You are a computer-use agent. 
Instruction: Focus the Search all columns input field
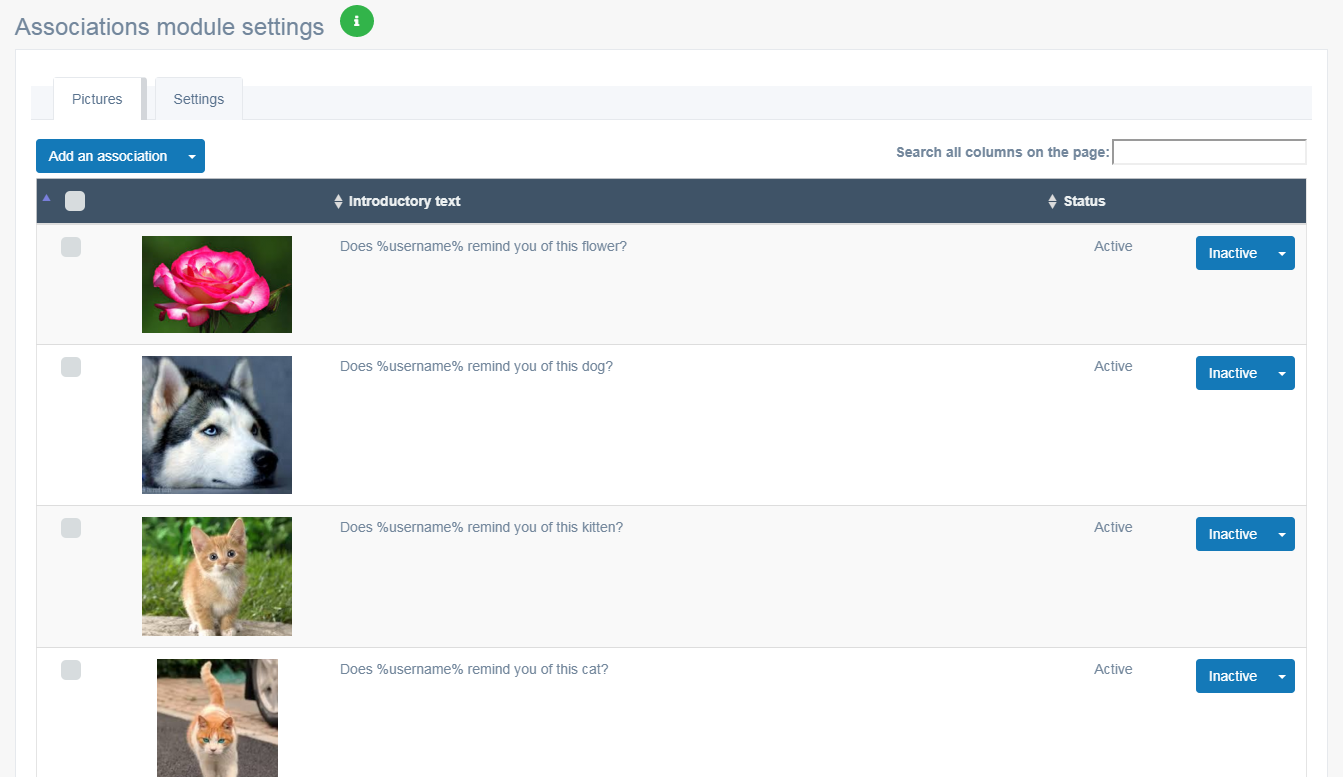tap(1209, 152)
